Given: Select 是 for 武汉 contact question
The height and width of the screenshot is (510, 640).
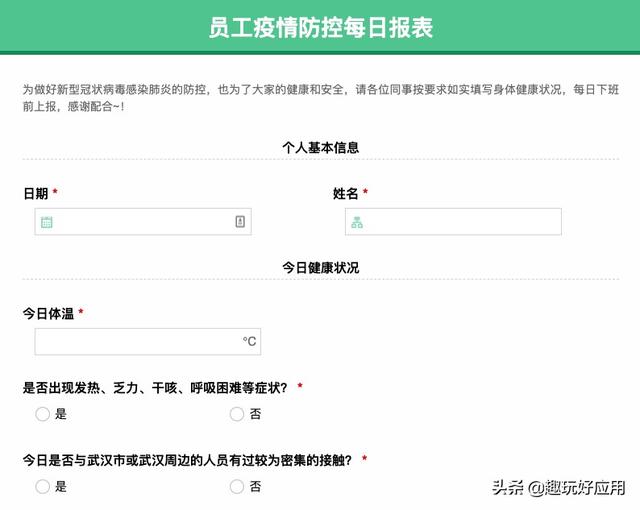Looking at the screenshot, I should 42,486.
